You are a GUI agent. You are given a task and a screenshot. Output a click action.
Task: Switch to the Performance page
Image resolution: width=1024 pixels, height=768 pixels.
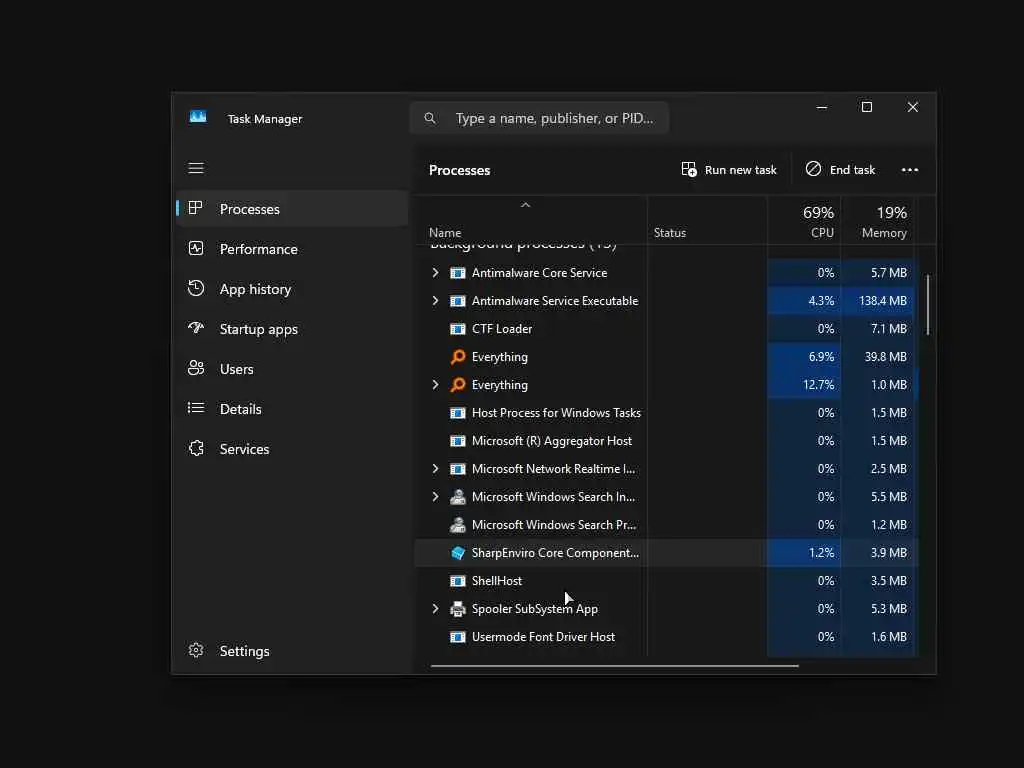coord(292,249)
